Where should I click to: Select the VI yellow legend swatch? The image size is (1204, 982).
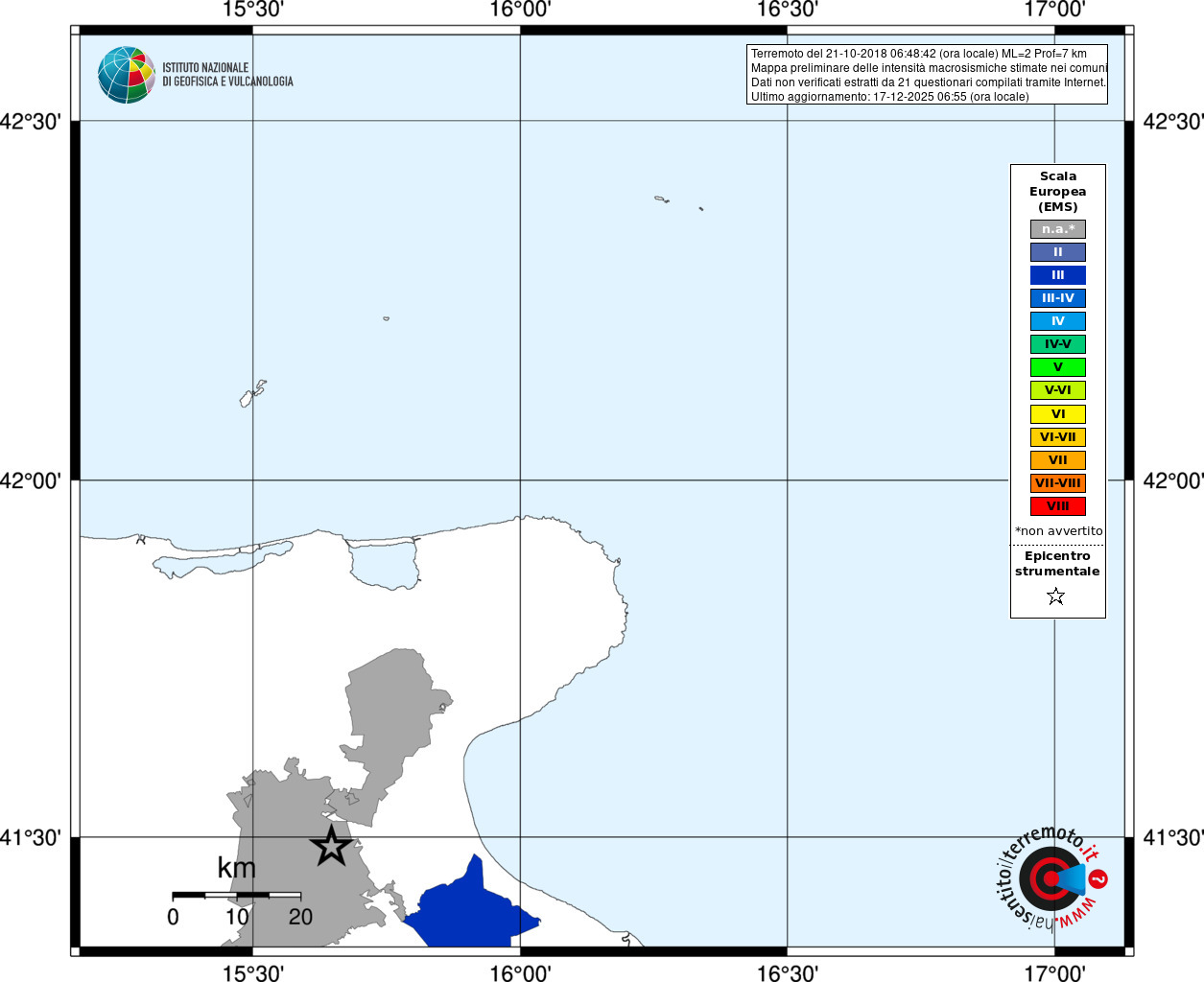(1057, 414)
